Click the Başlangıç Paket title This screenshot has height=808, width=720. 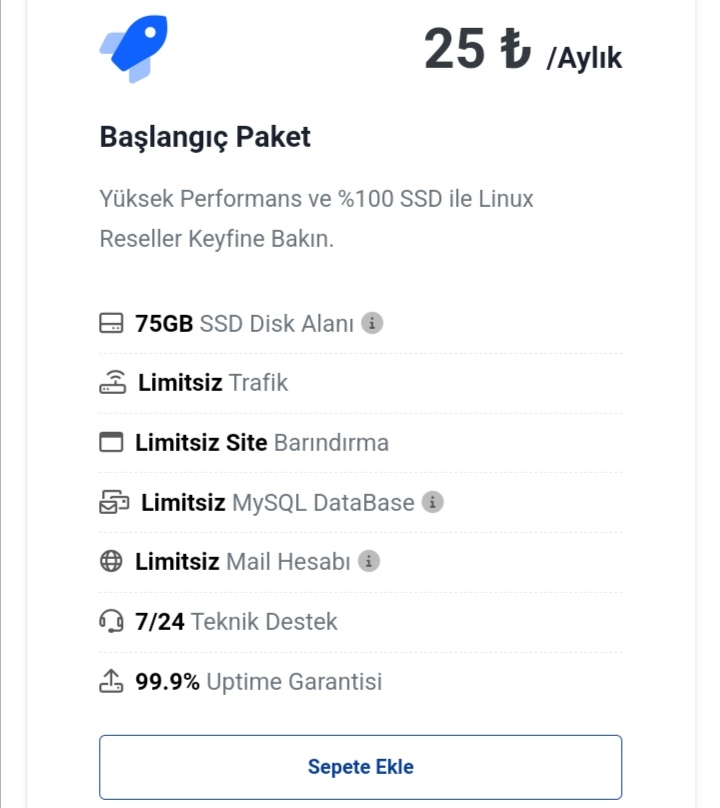pyautogui.click(x=205, y=138)
